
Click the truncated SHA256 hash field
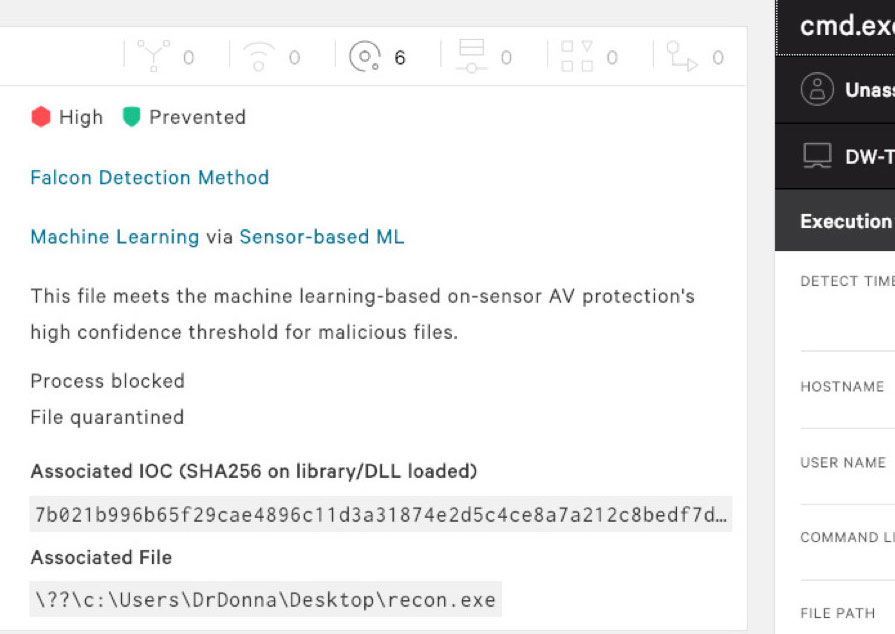(381, 514)
